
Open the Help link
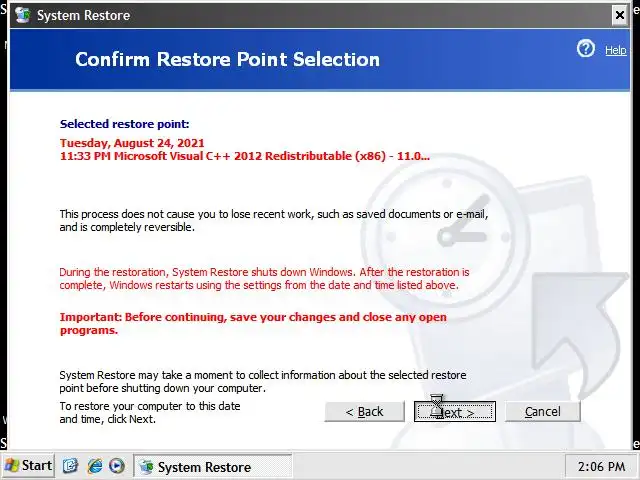tap(616, 50)
